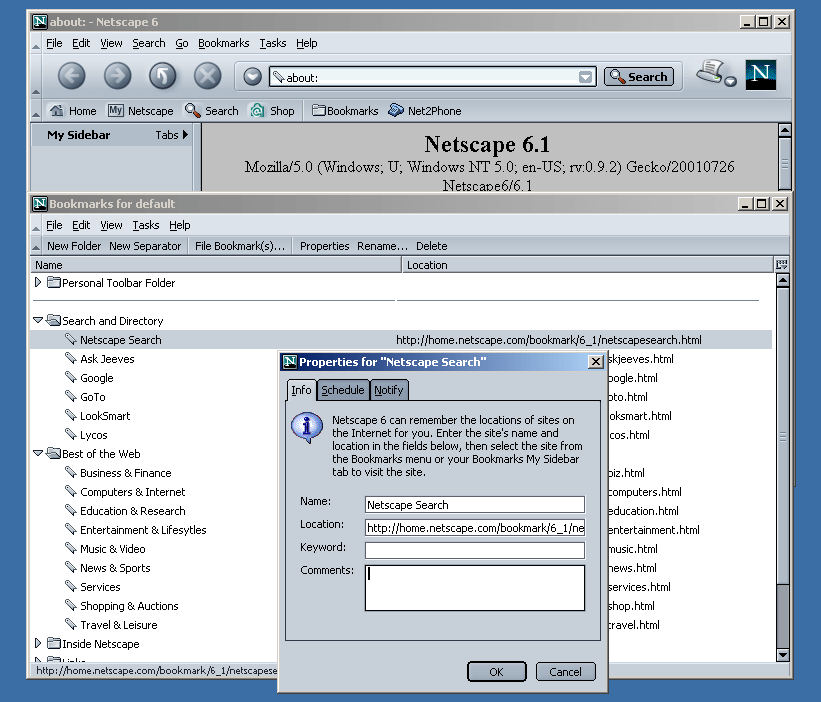Click the Reload page round button
Viewport: 821px width, 702px height.
[162, 76]
